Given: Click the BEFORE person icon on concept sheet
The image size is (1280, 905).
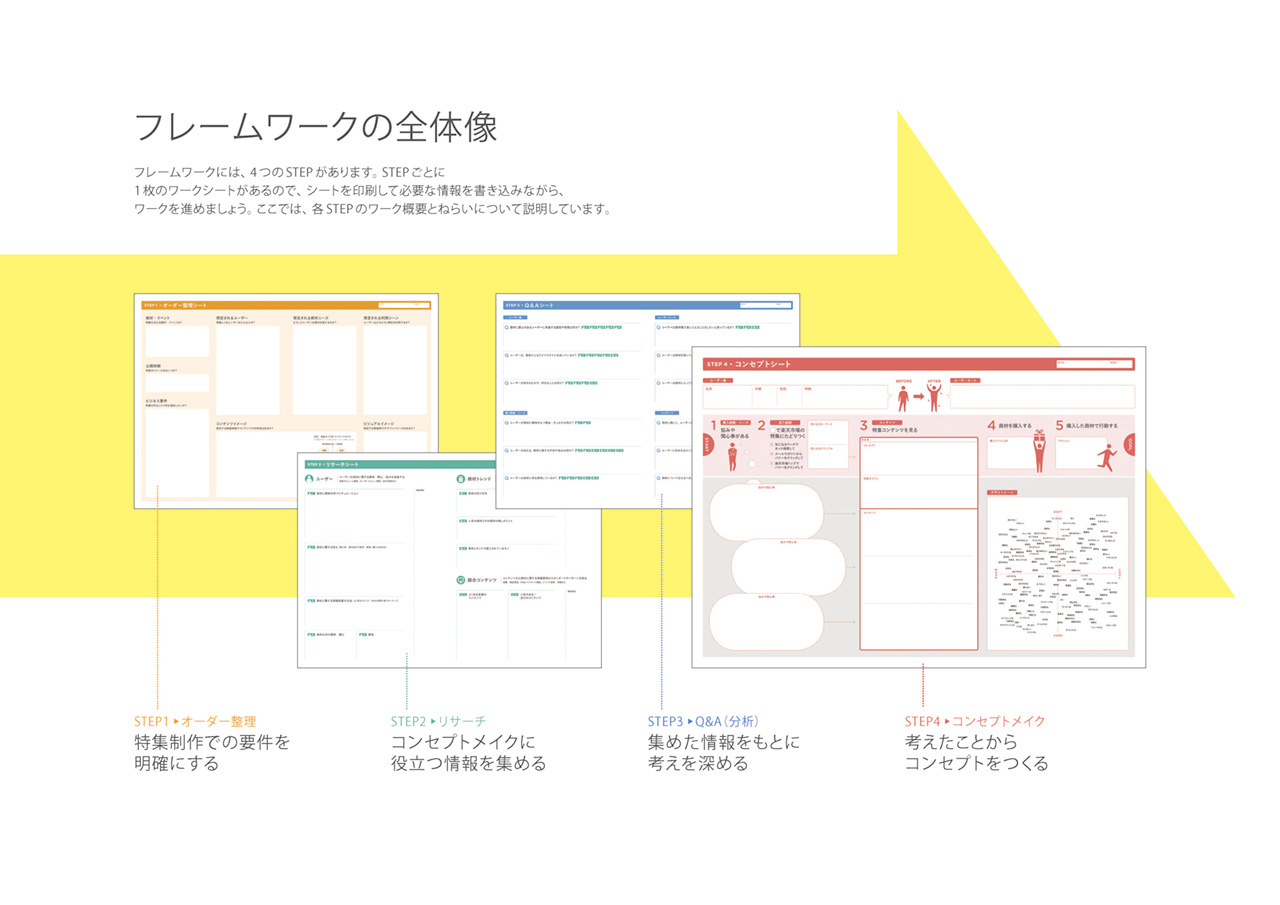Looking at the screenshot, I should click(x=904, y=397).
